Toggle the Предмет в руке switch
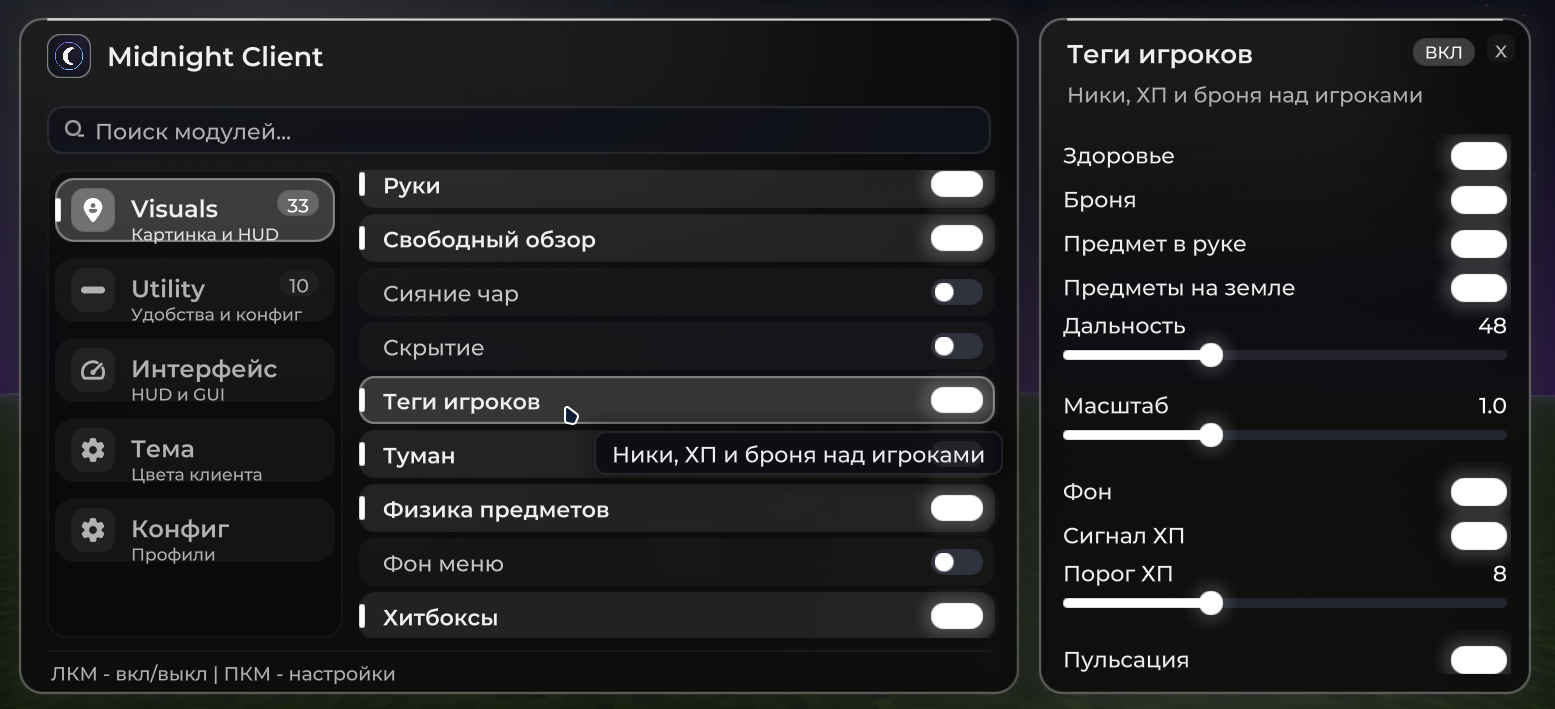1555x709 pixels. (x=1479, y=244)
